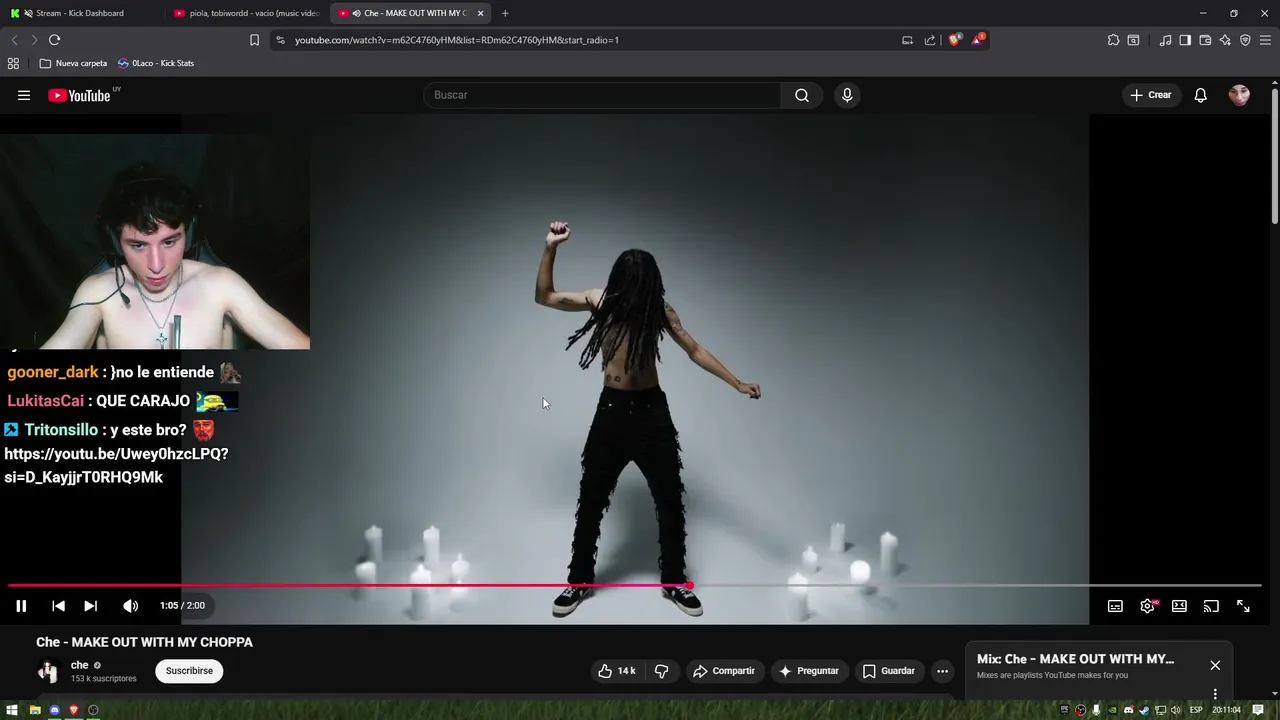Click the Preguntar button
The width and height of the screenshot is (1280, 720).
tap(808, 671)
